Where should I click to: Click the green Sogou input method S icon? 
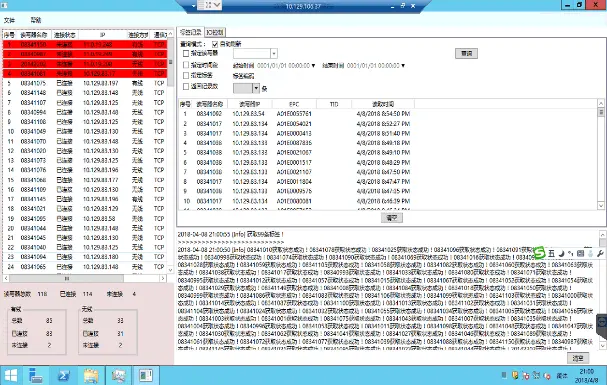[539, 253]
